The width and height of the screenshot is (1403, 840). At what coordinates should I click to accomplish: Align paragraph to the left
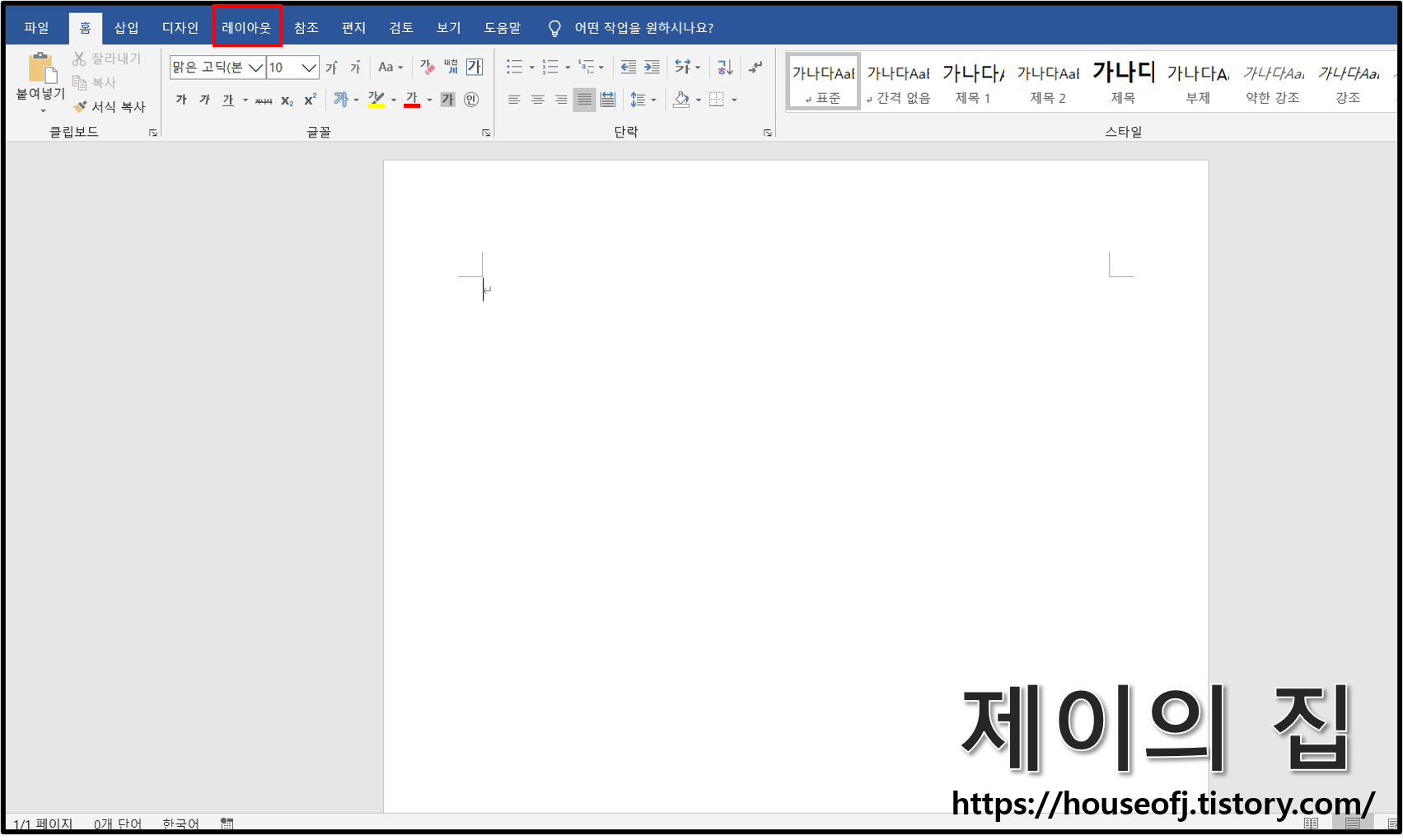[x=514, y=100]
